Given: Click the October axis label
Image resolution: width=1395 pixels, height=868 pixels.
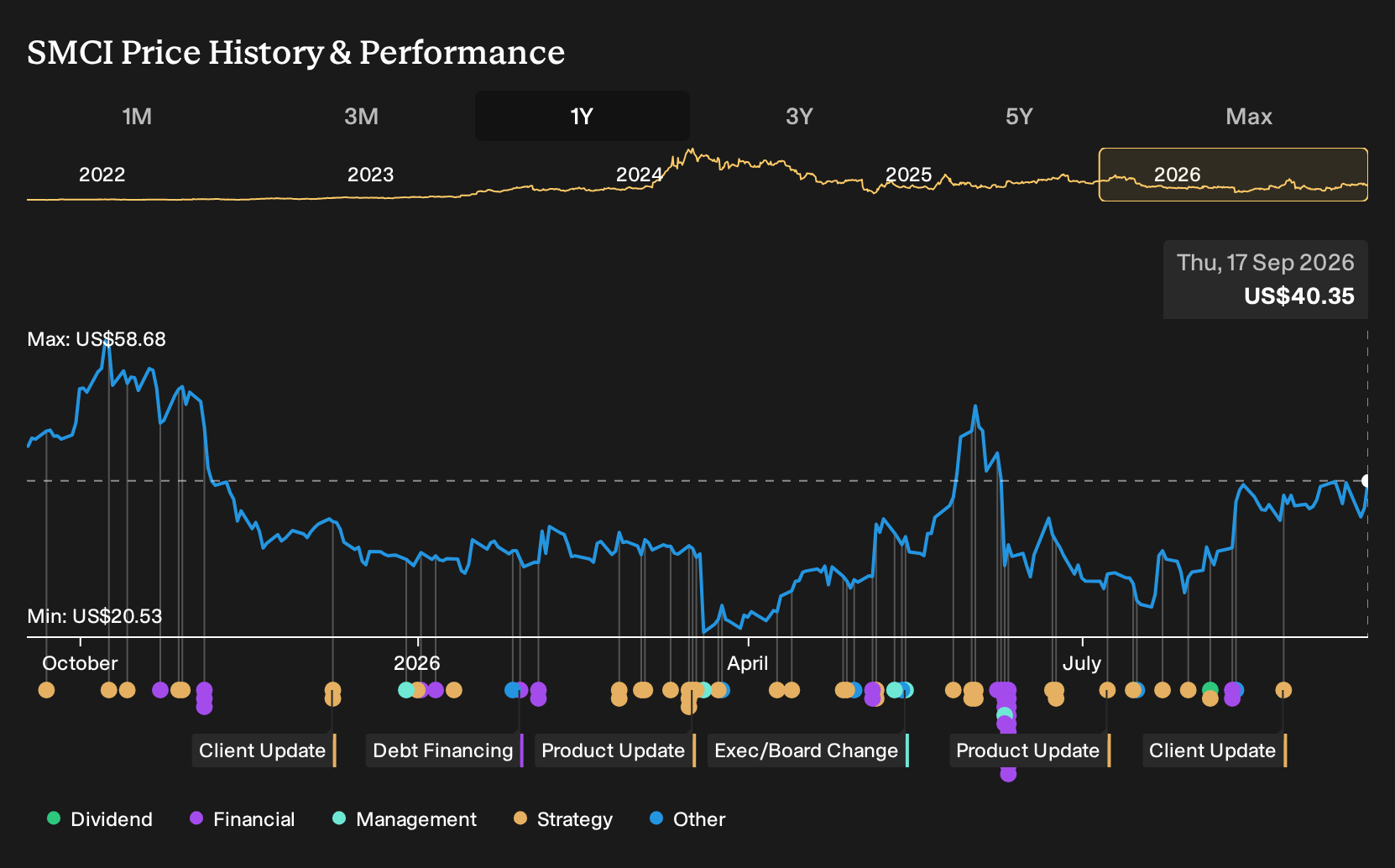Looking at the screenshot, I should pos(80,663).
